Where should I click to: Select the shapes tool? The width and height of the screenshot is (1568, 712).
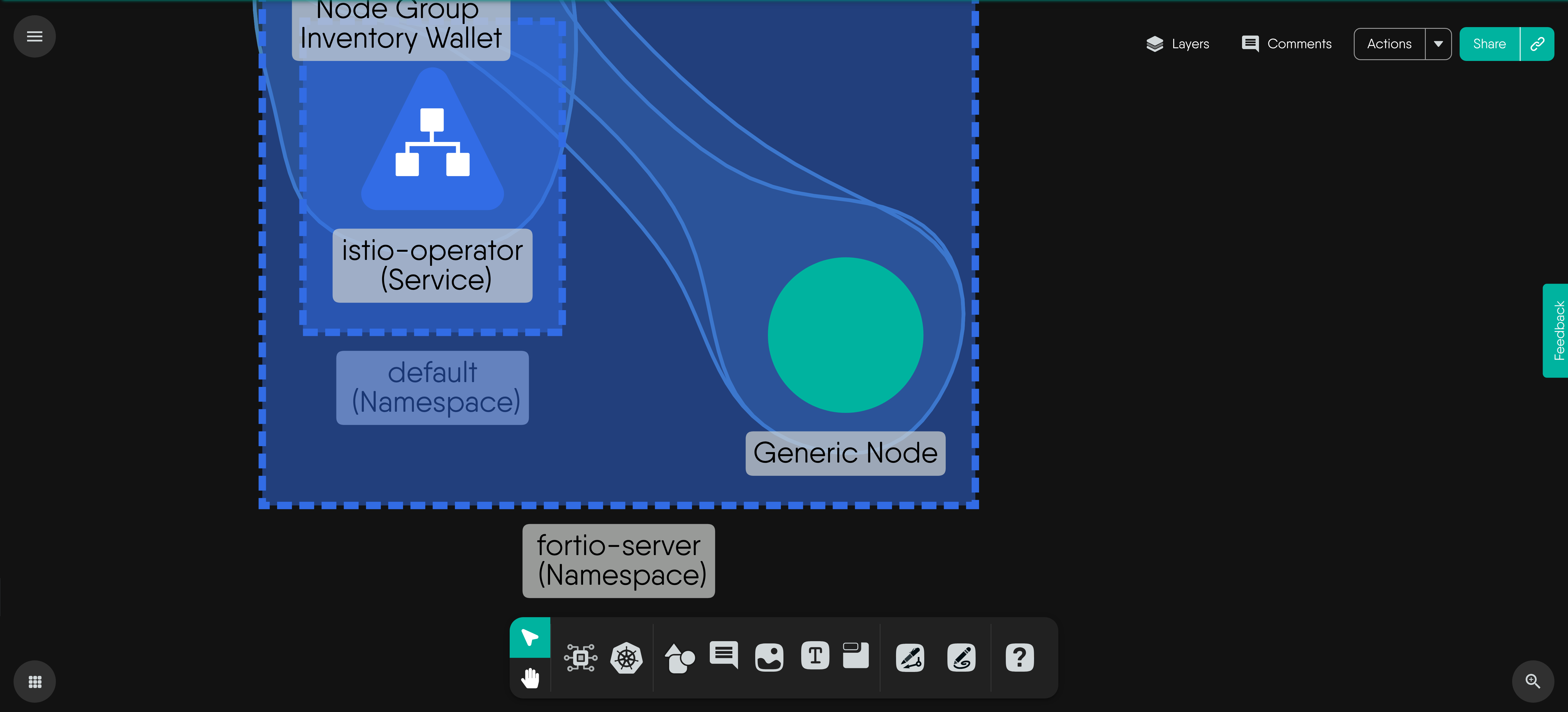pos(679,658)
